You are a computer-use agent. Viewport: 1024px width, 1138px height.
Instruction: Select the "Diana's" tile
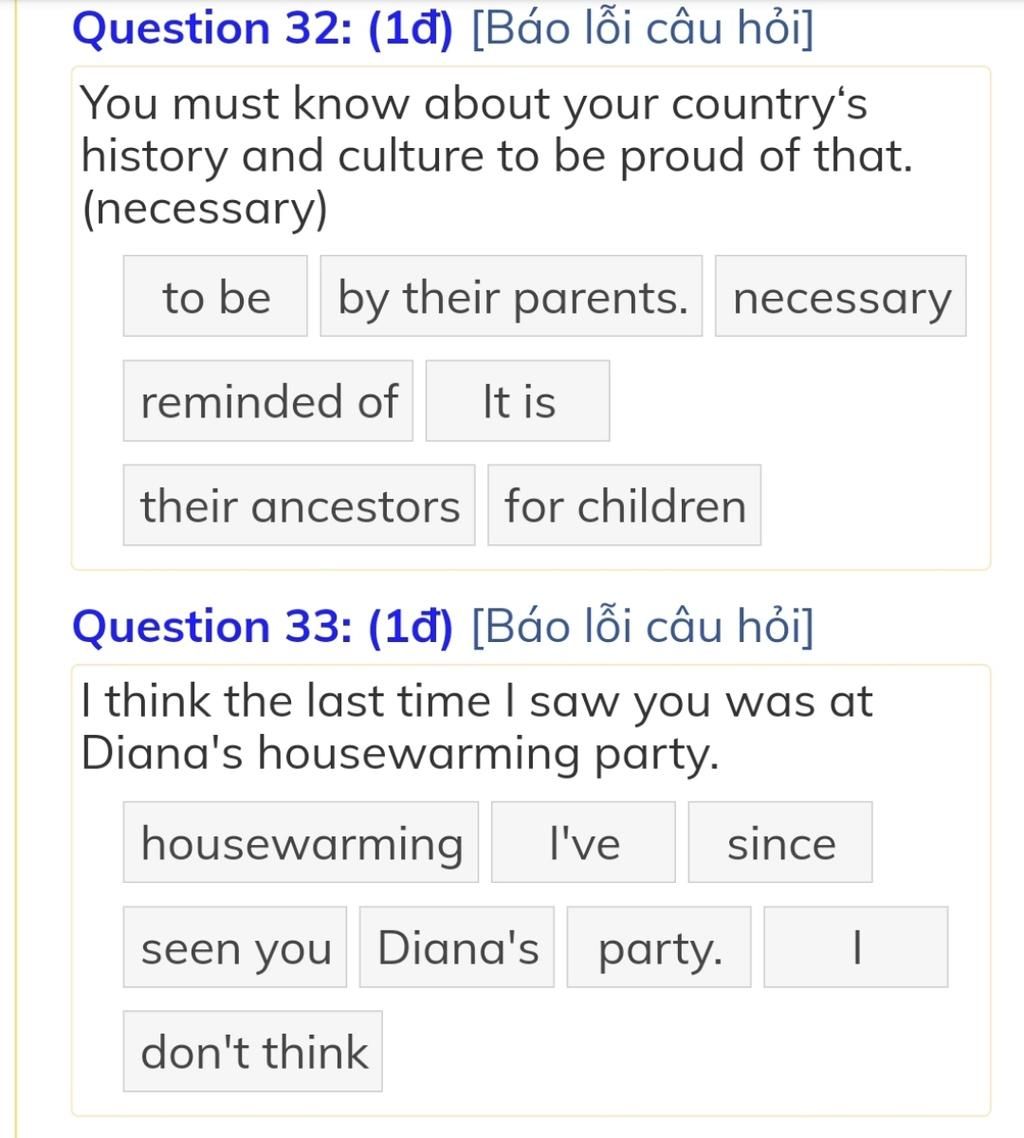(456, 947)
